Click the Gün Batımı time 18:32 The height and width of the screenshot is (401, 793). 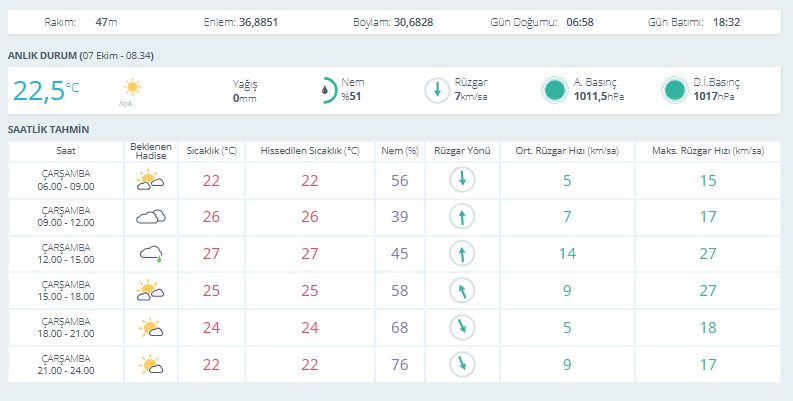pyautogui.click(x=727, y=22)
